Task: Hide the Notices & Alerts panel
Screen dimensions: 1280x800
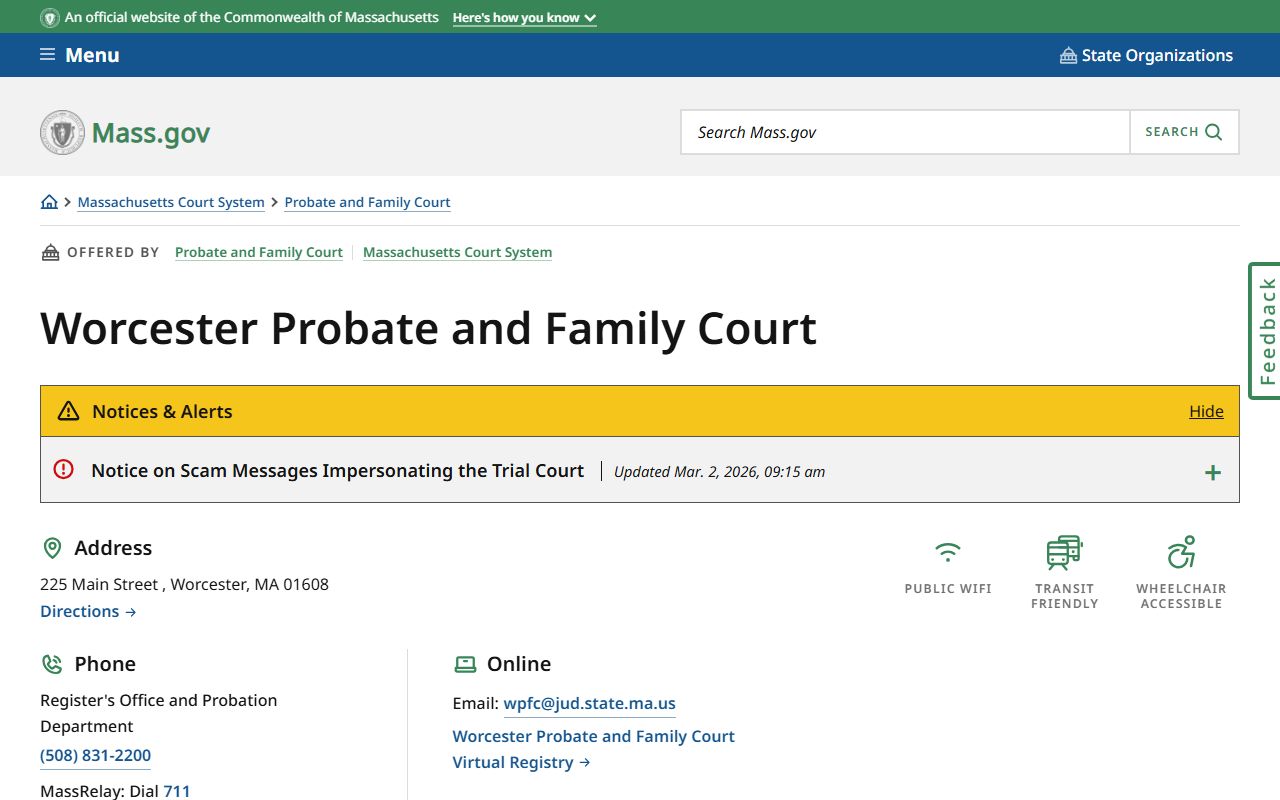Action: pos(1206,411)
